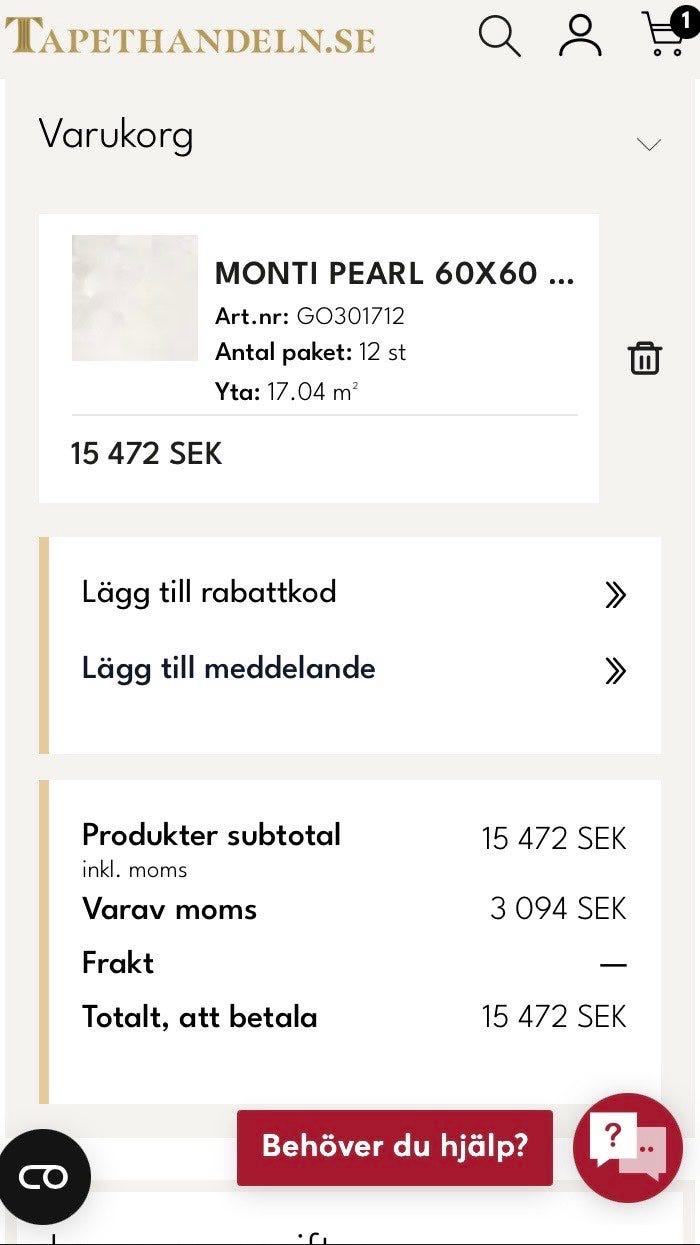Open the shopping cart icon

coord(662,36)
